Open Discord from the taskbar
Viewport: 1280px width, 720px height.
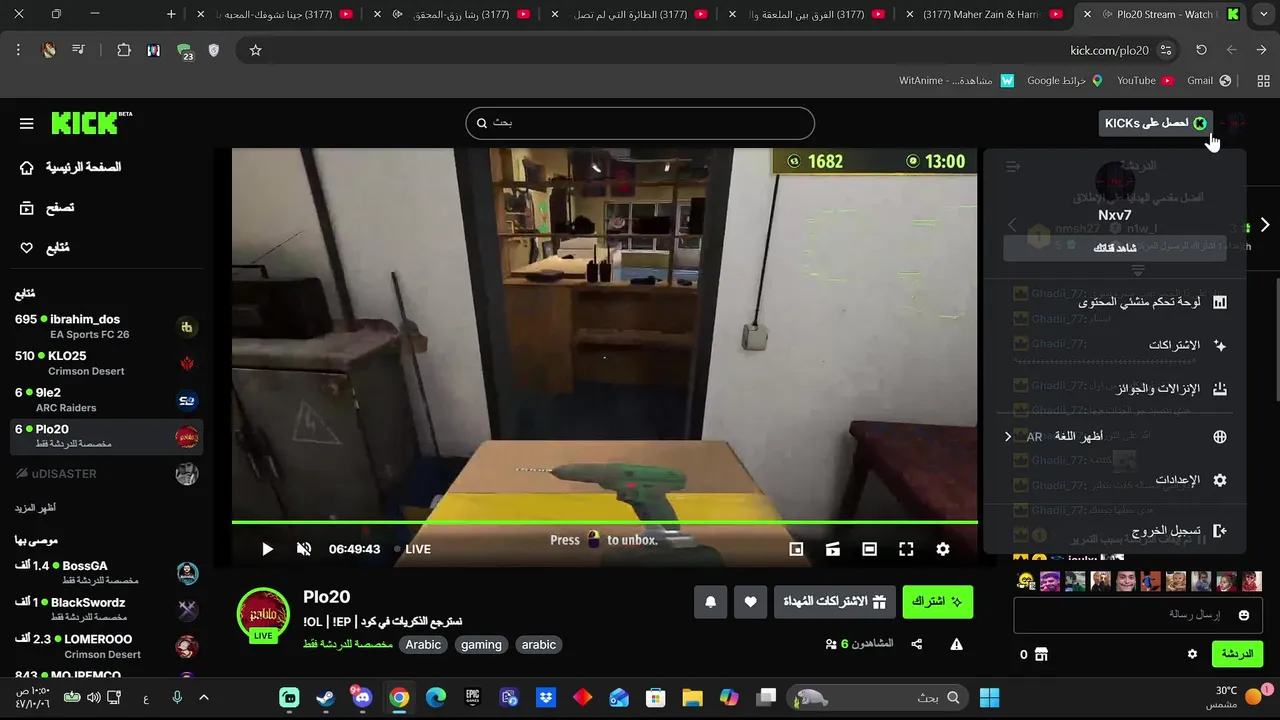point(362,698)
